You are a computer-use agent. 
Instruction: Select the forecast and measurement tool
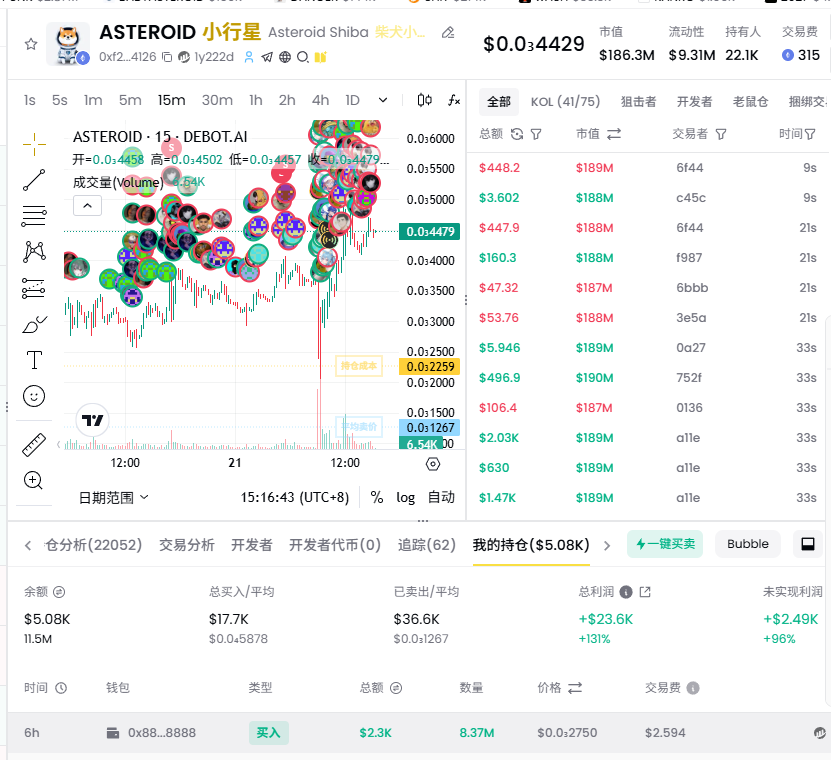tap(34, 288)
